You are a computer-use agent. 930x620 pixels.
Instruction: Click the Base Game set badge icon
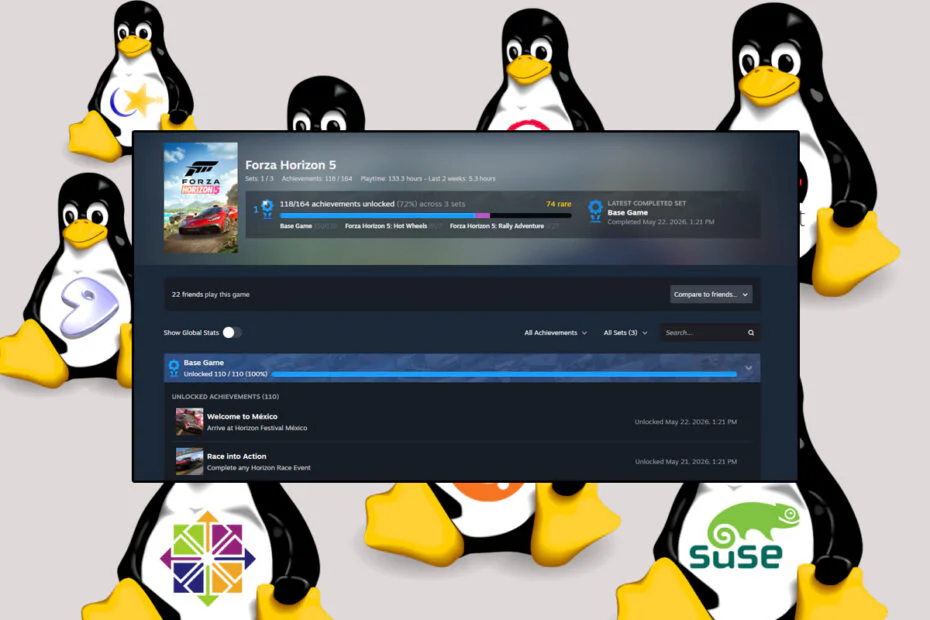click(x=174, y=368)
